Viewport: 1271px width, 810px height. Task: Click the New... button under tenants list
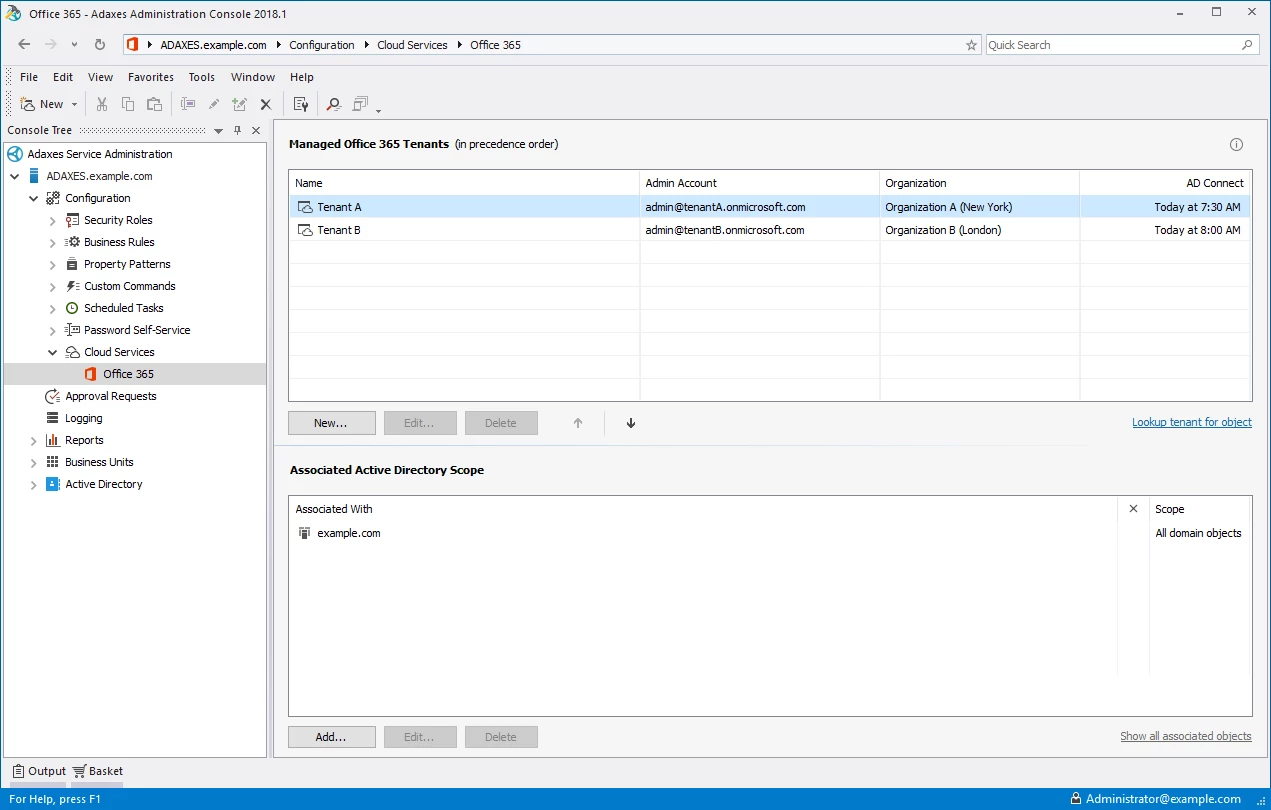[x=331, y=423]
